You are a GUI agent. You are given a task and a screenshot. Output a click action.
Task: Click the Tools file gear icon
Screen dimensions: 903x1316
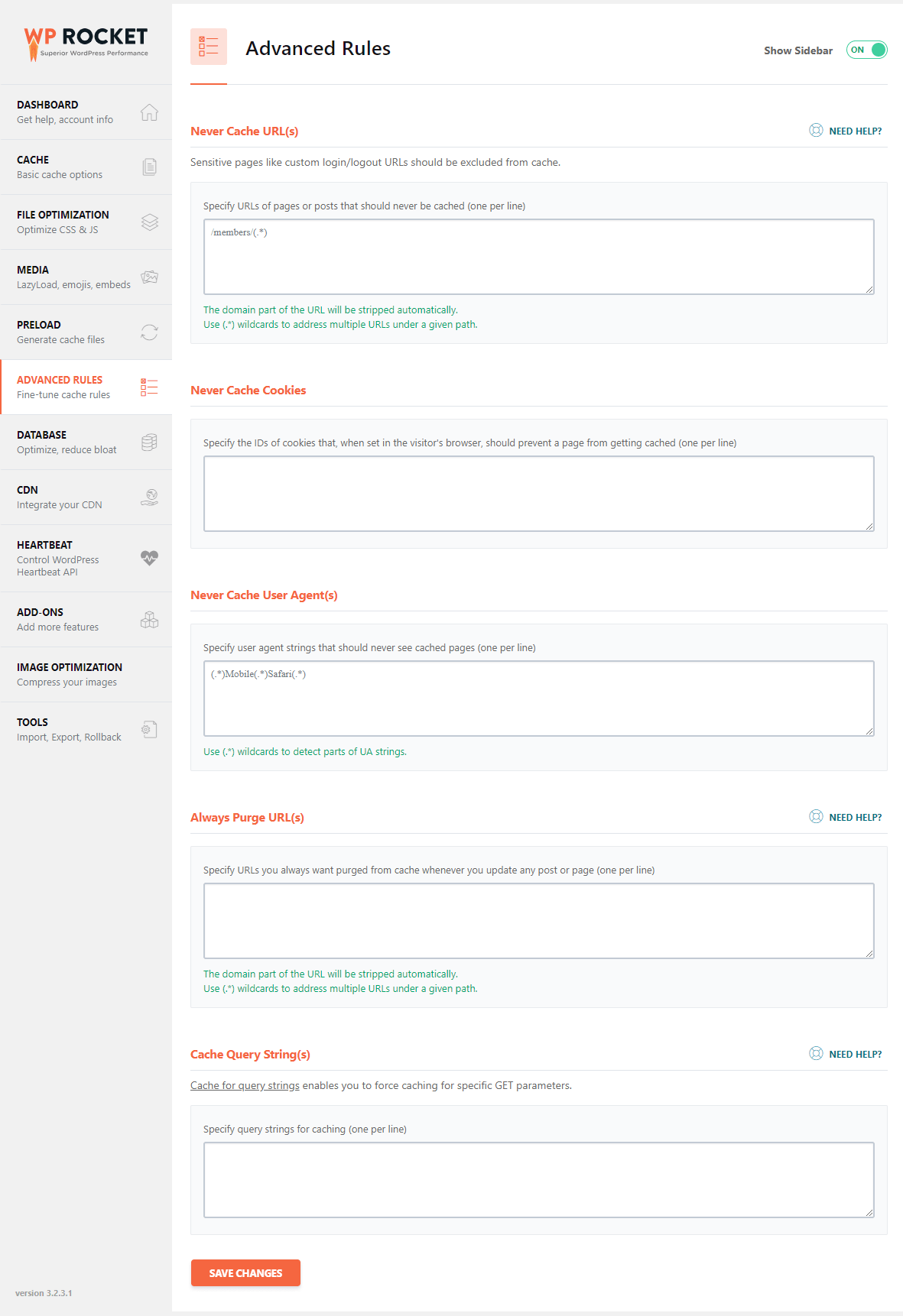(x=149, y=729)
